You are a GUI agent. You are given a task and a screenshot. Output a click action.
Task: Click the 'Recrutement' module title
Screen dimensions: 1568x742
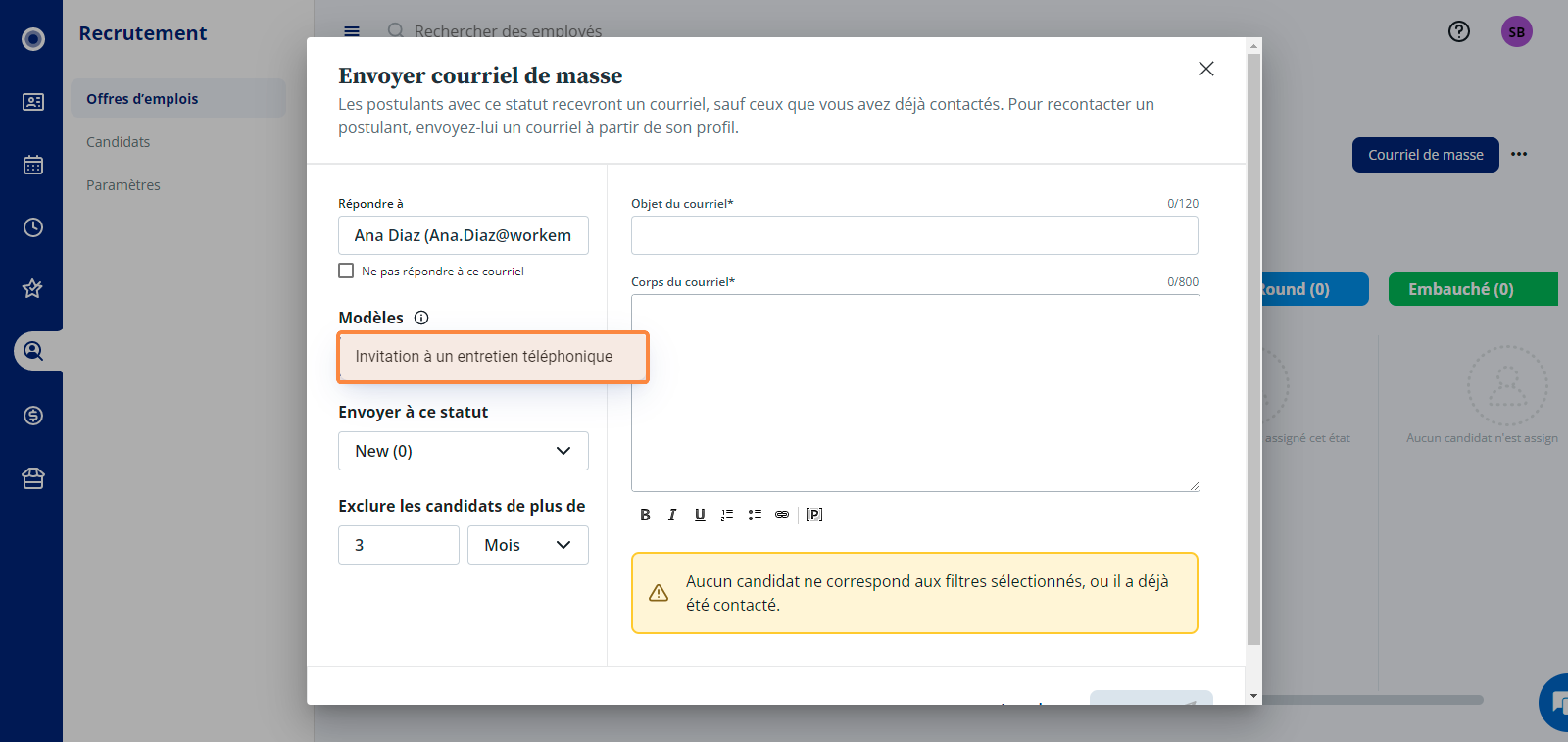click(x=143, y=33)
